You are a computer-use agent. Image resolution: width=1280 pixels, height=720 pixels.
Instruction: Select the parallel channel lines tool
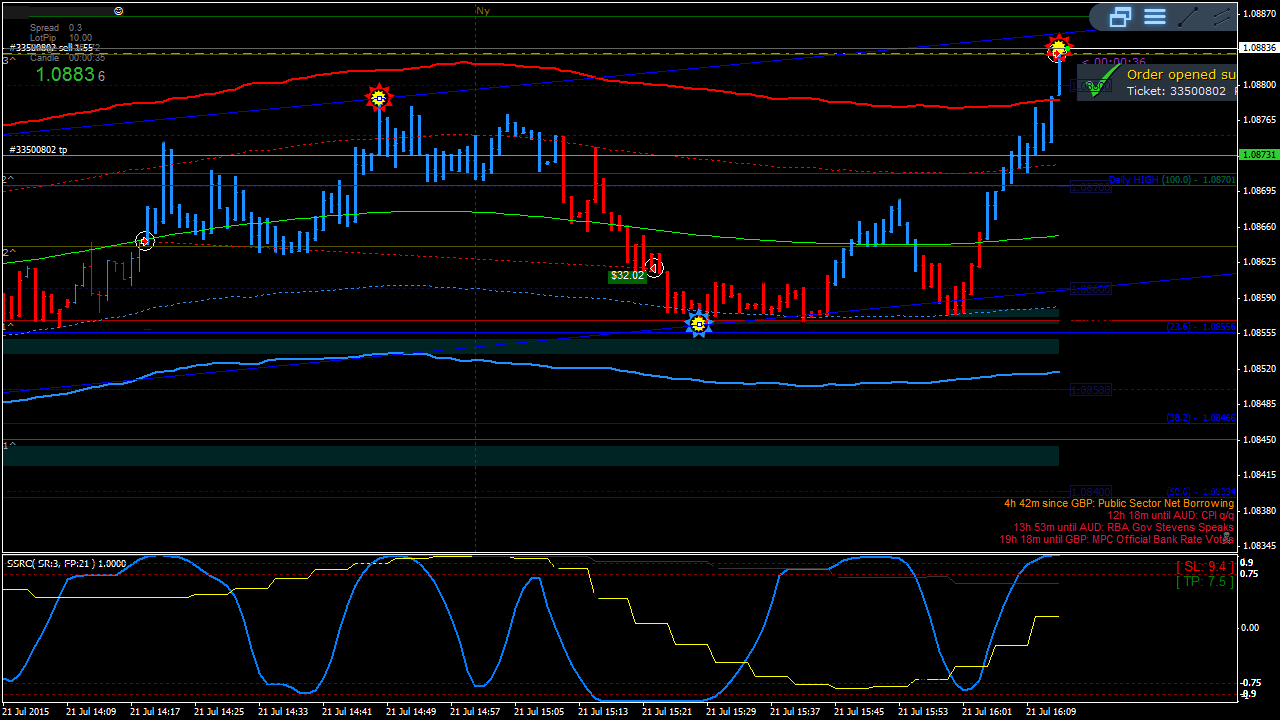point(1222,16)
